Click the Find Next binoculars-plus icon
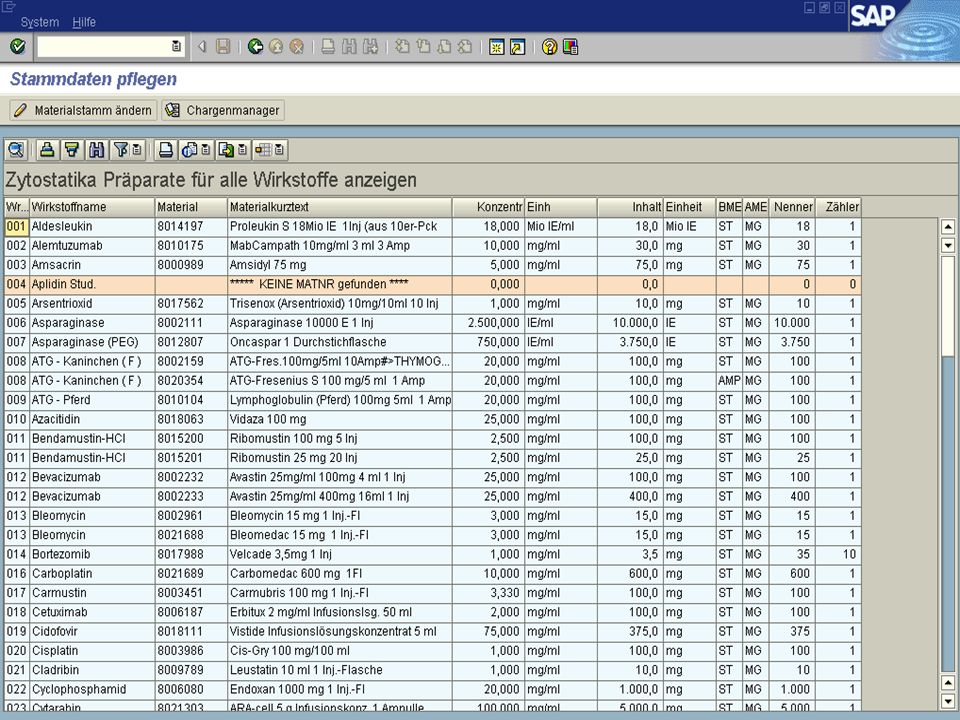This screenshot has height=720, width=960. click(370, 47)
